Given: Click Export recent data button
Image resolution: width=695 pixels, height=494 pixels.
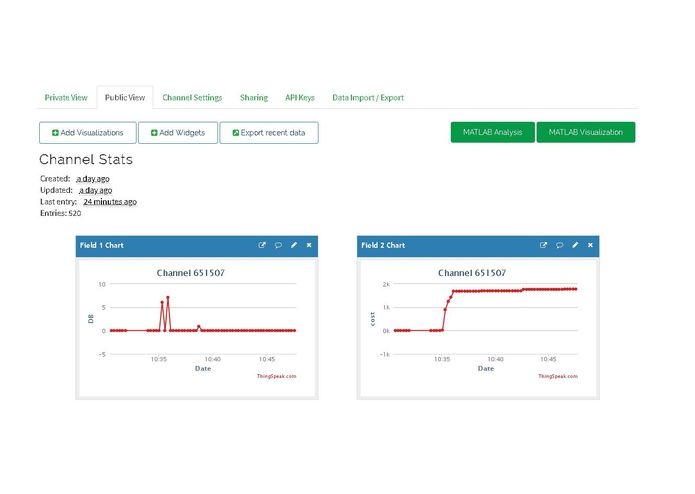Looking at the screenshot, I should [x=269, y=132].
